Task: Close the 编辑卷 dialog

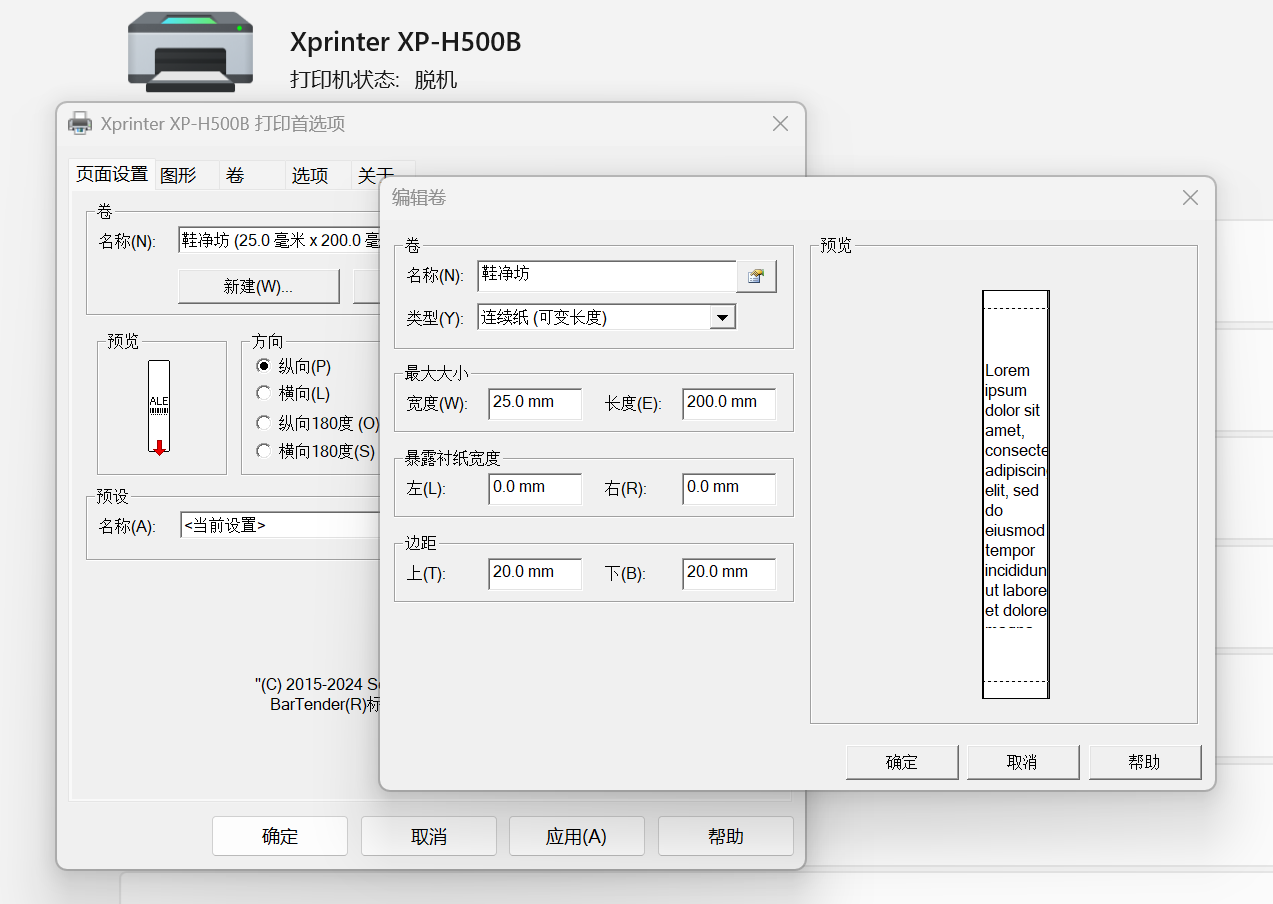Action: (x=1190, y=198)
